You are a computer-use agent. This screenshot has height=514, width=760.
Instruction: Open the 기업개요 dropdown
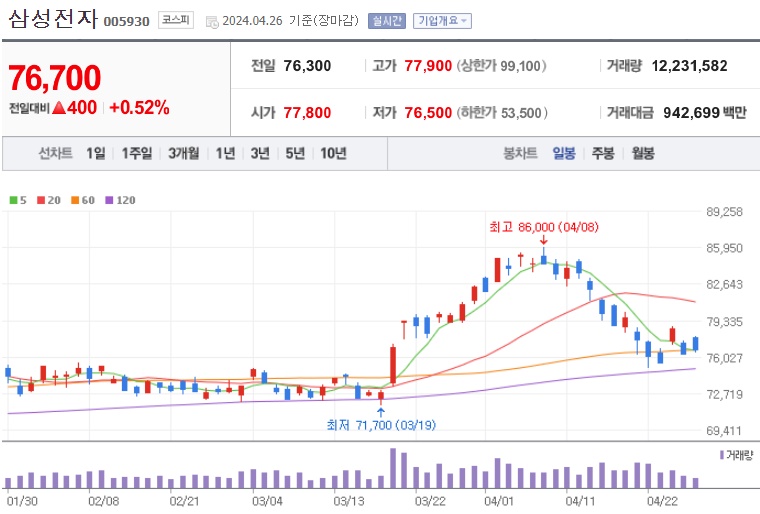coord(442,21)
